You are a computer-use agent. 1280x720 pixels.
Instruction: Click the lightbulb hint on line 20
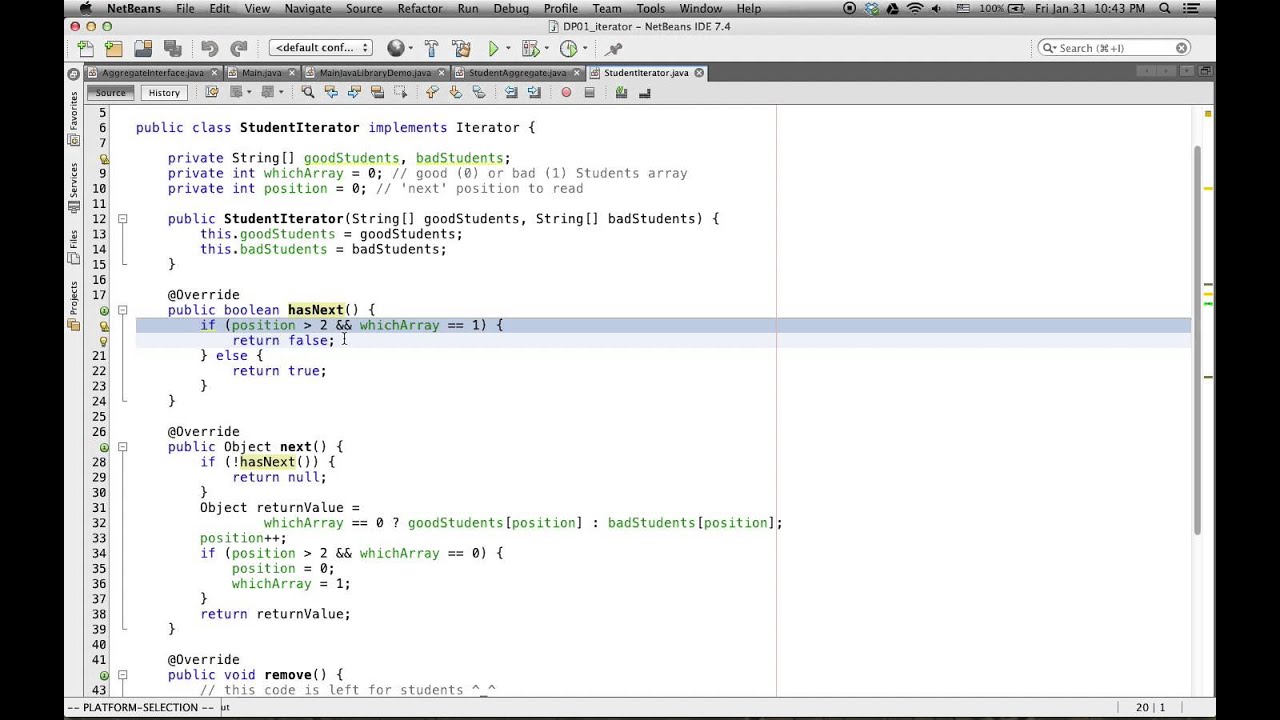[104, 341]
